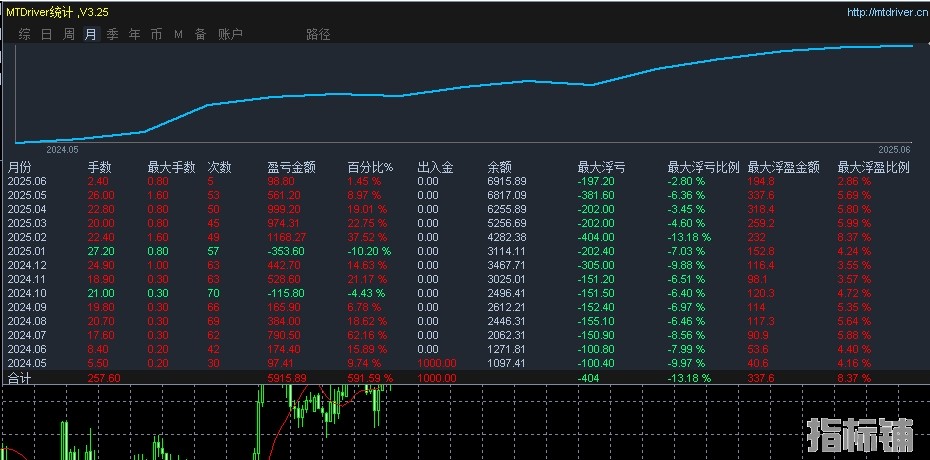Switch to the 综 summary tab
This screenshot has width=930, height=460.
(24, 34)
